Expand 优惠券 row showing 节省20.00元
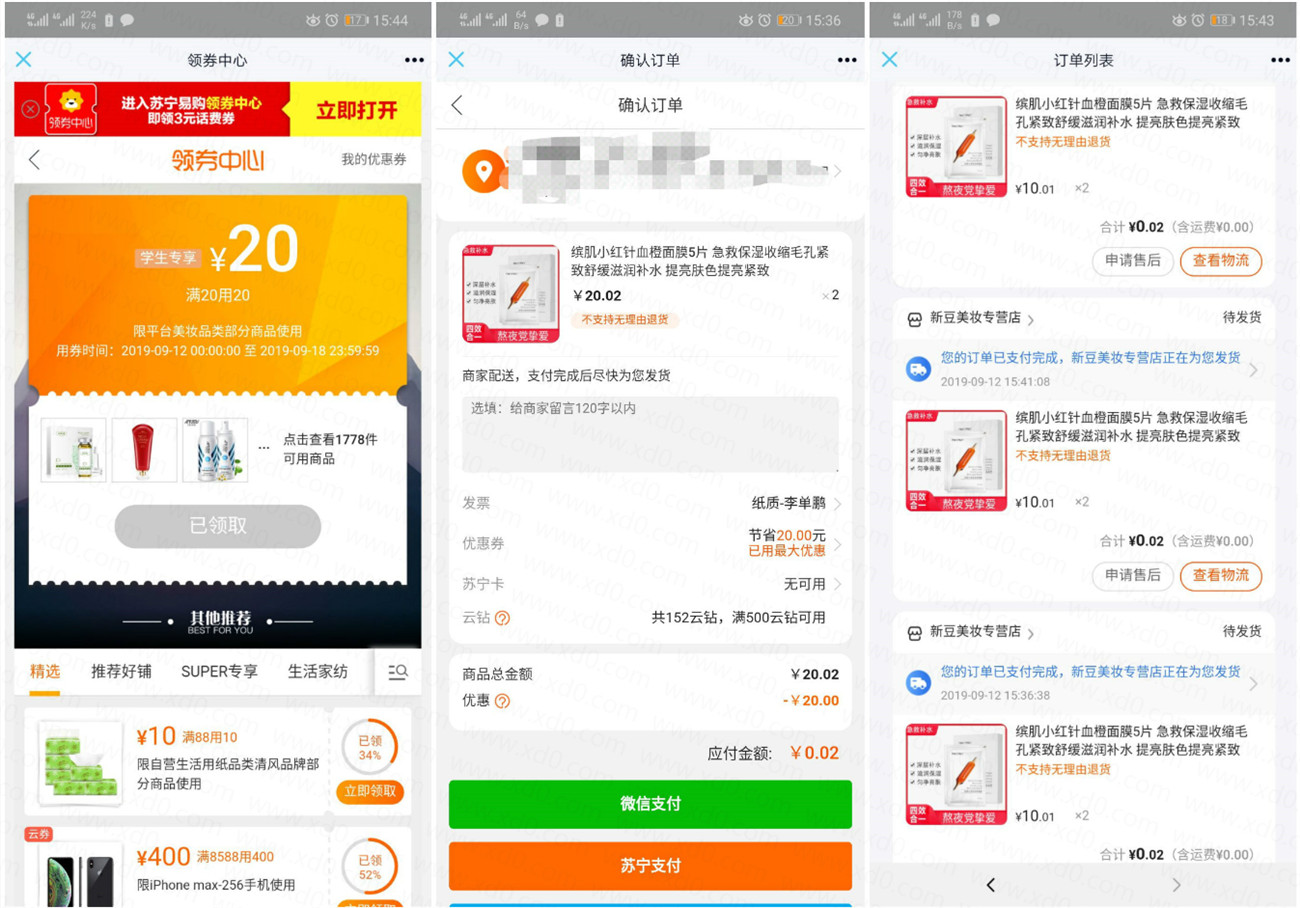Viewport: 1300px width, 908px height. click(x=650, y=543)
